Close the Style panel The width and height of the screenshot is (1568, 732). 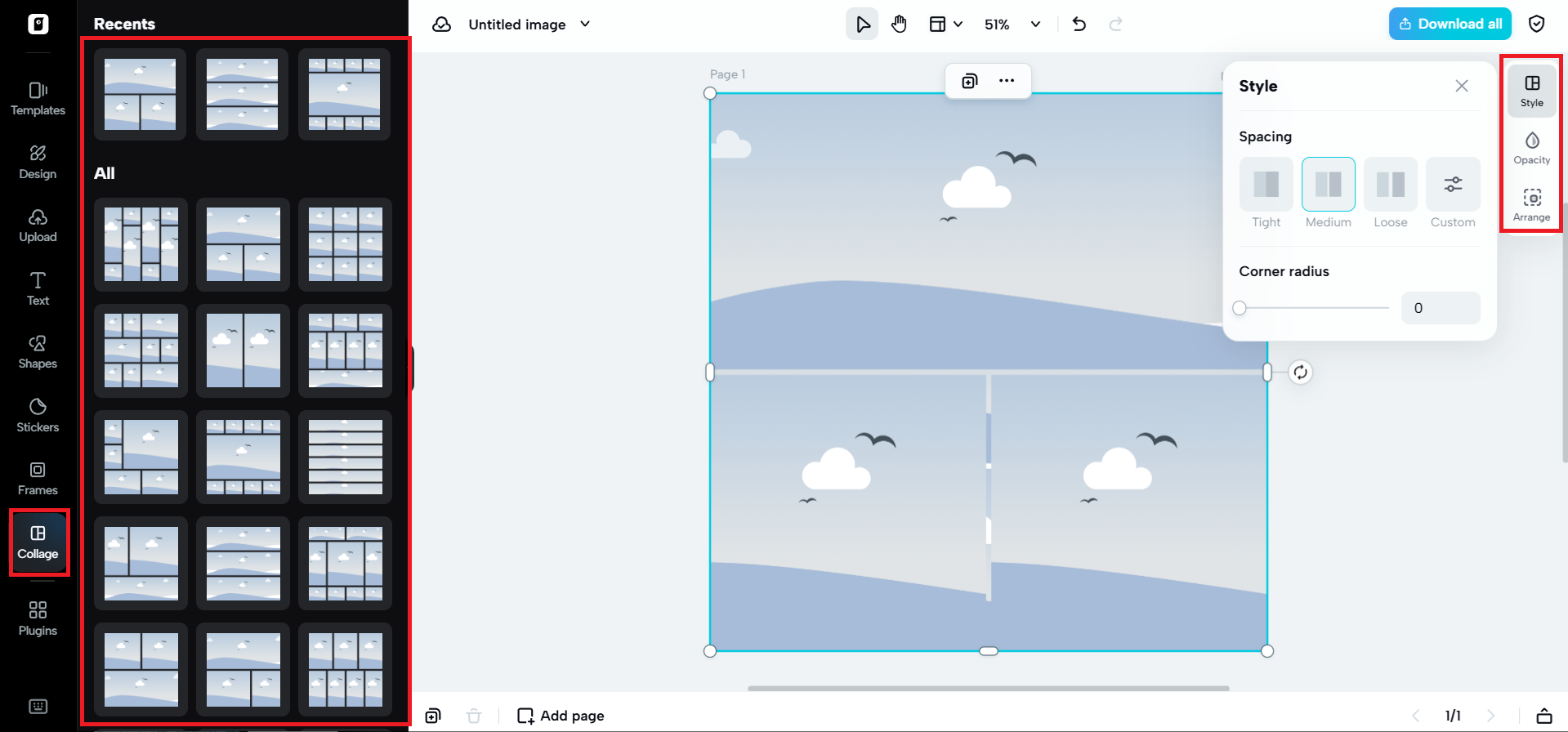(x=1462, y=86)
